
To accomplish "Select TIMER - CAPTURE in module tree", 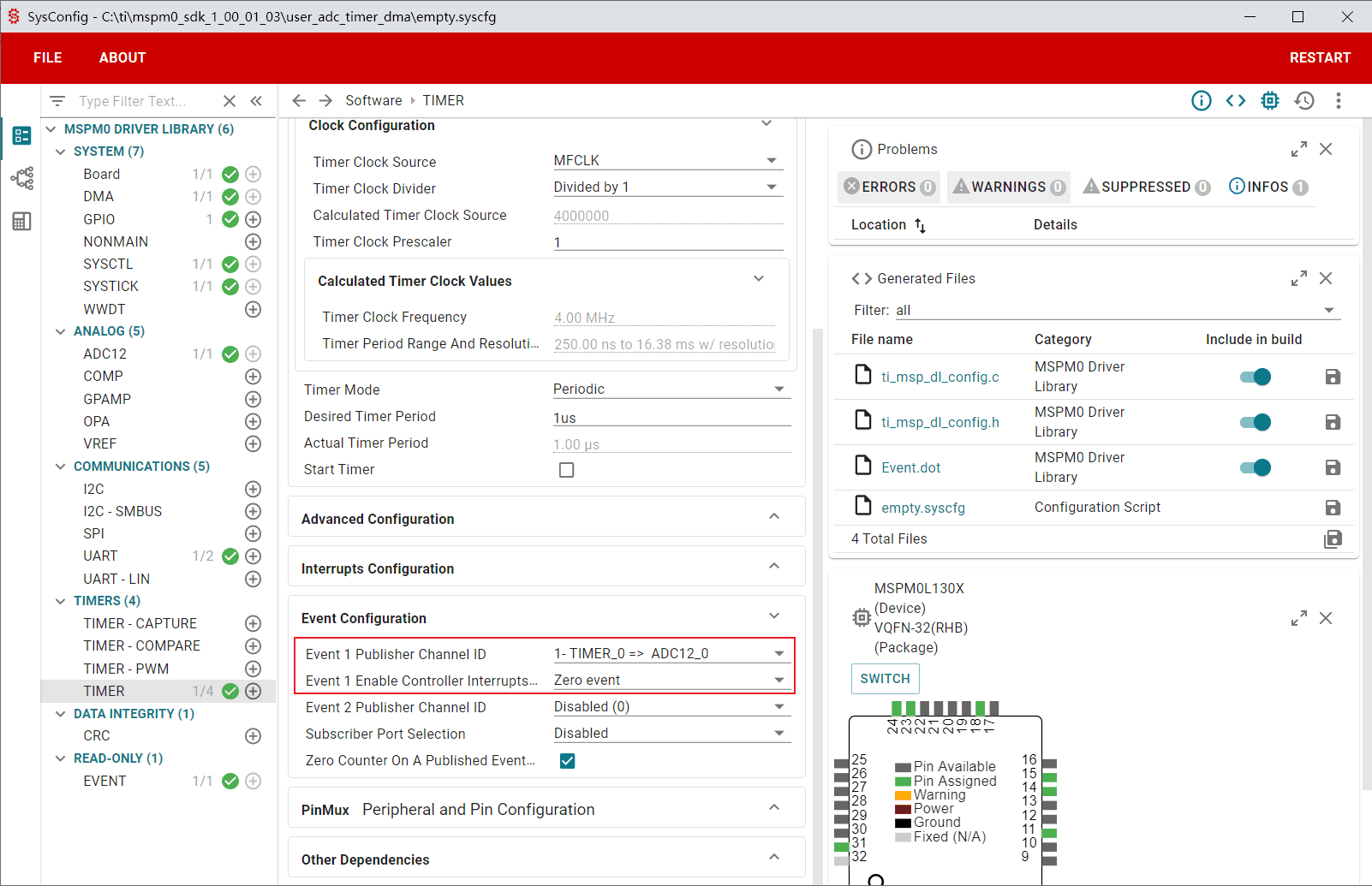I will click(140, 624).
